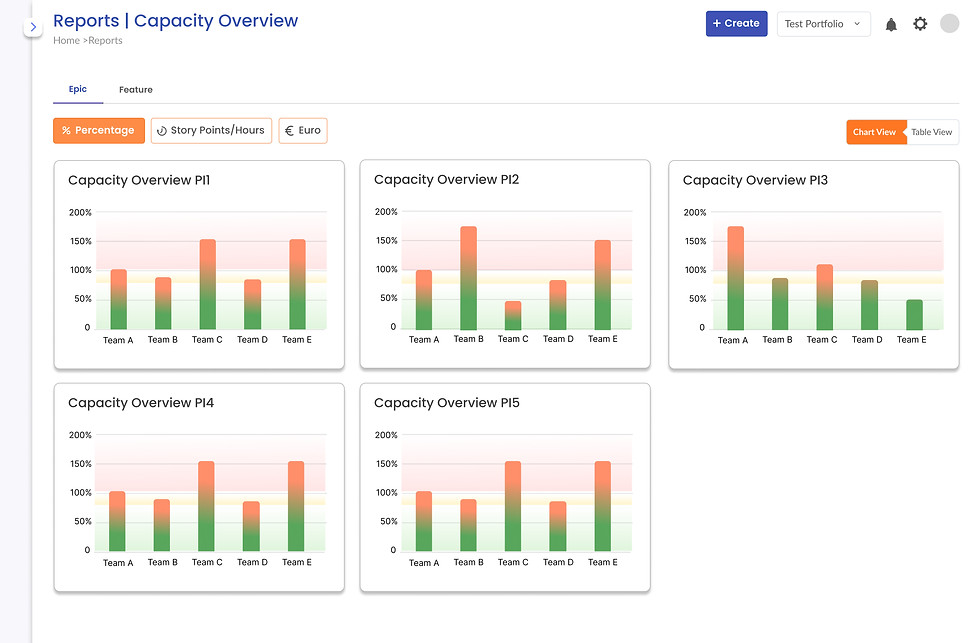Switch to the Feature tab
The image size is (980, 643).
click(136, 89)
